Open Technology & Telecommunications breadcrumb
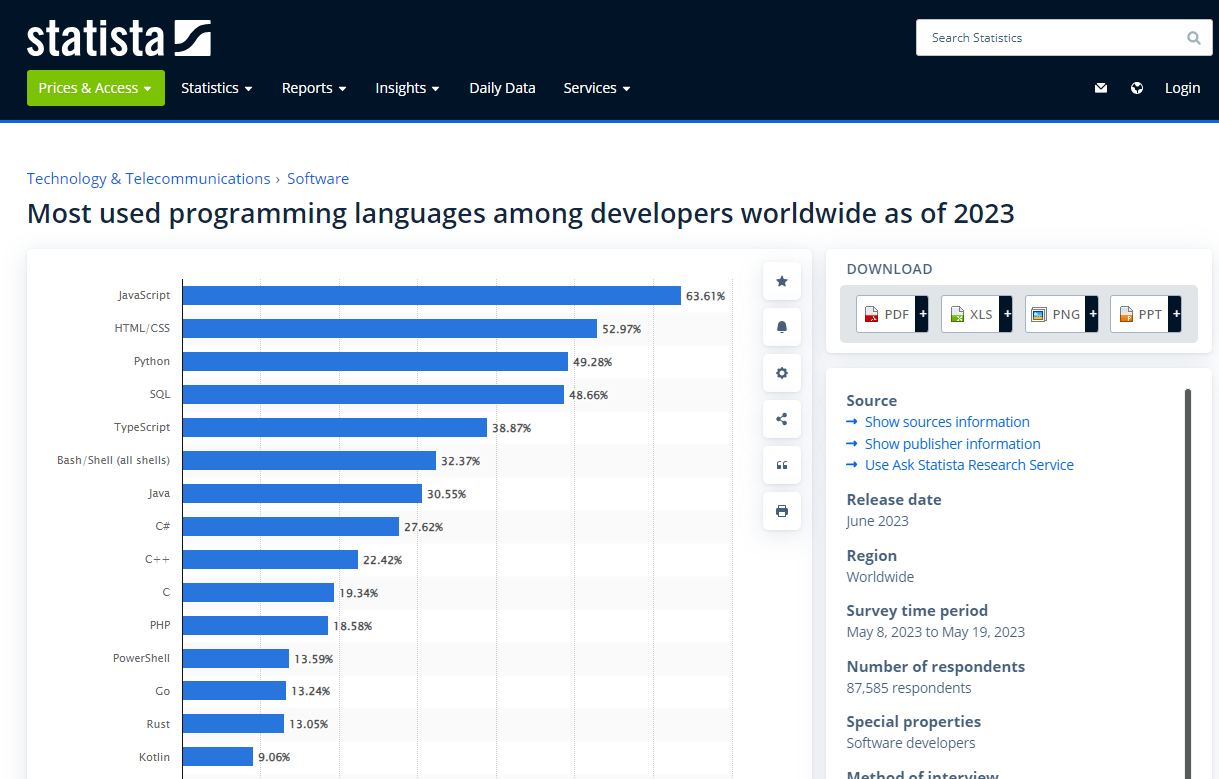The image size is (1219, 779). click(x=149, y=179)
